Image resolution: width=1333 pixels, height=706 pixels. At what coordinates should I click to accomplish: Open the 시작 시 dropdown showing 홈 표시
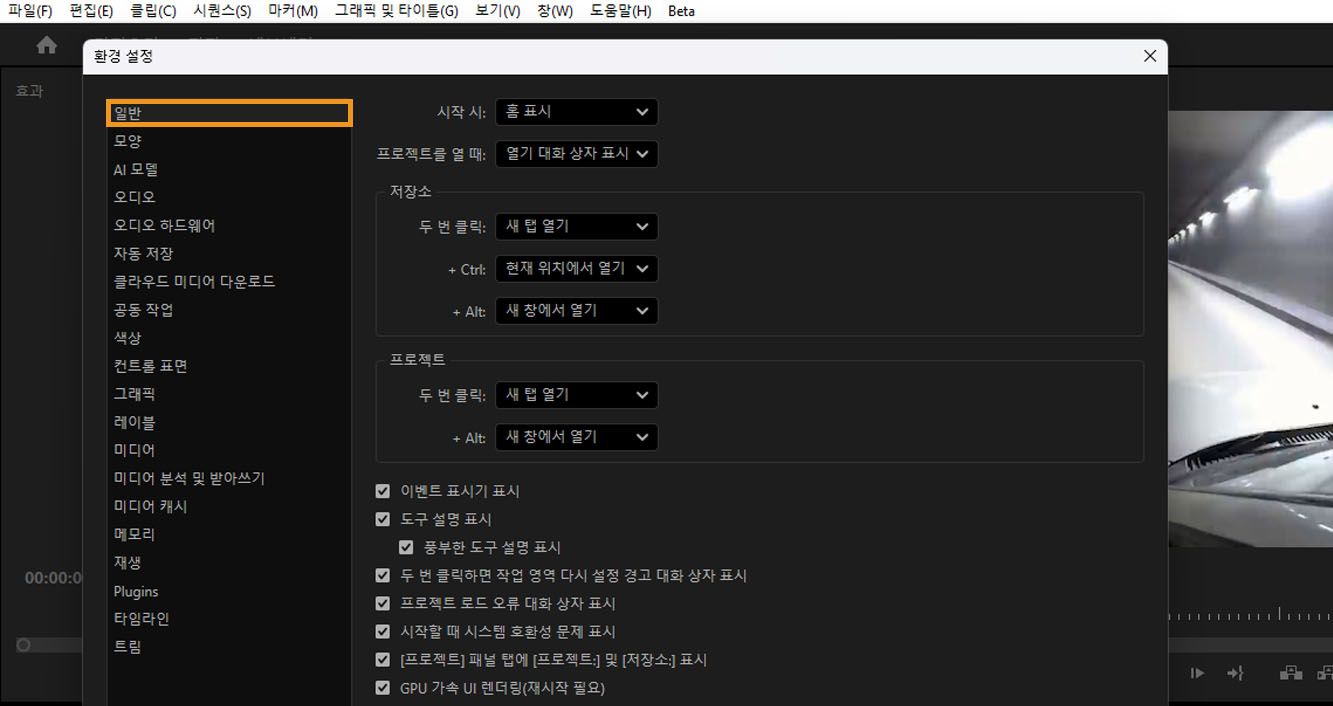pos(576,112)
